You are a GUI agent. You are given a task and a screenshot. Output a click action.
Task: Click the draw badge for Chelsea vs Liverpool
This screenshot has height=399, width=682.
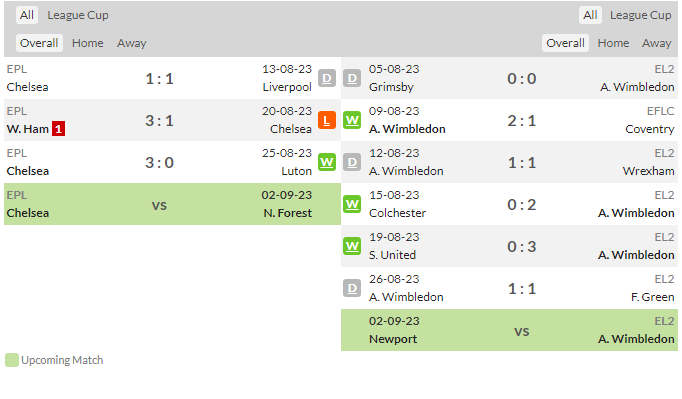pyautogui.click(x=327, y=78)
